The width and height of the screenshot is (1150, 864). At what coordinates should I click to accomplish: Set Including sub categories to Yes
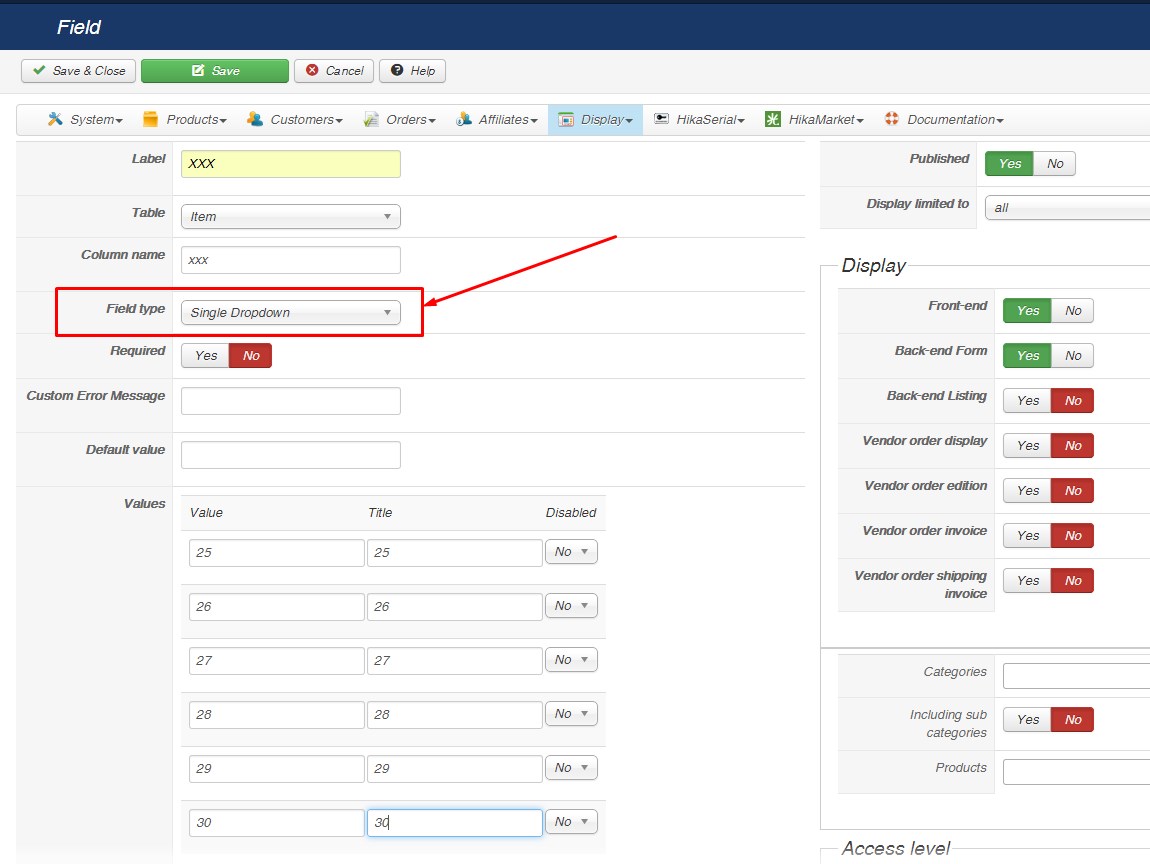(1028, 720)
